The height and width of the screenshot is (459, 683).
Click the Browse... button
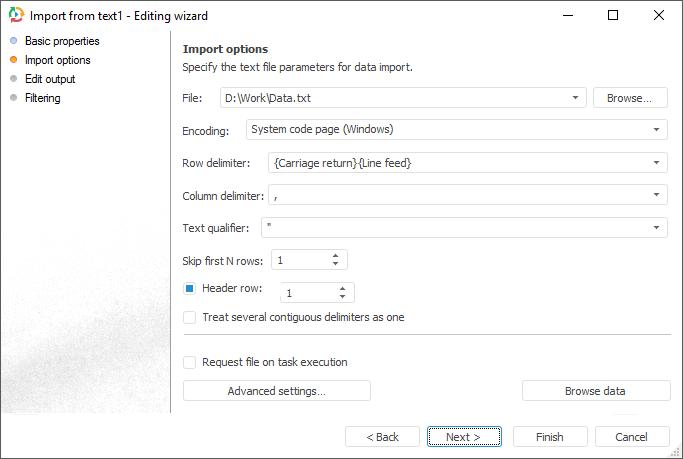pyautogui.click(x=630, y=98)
